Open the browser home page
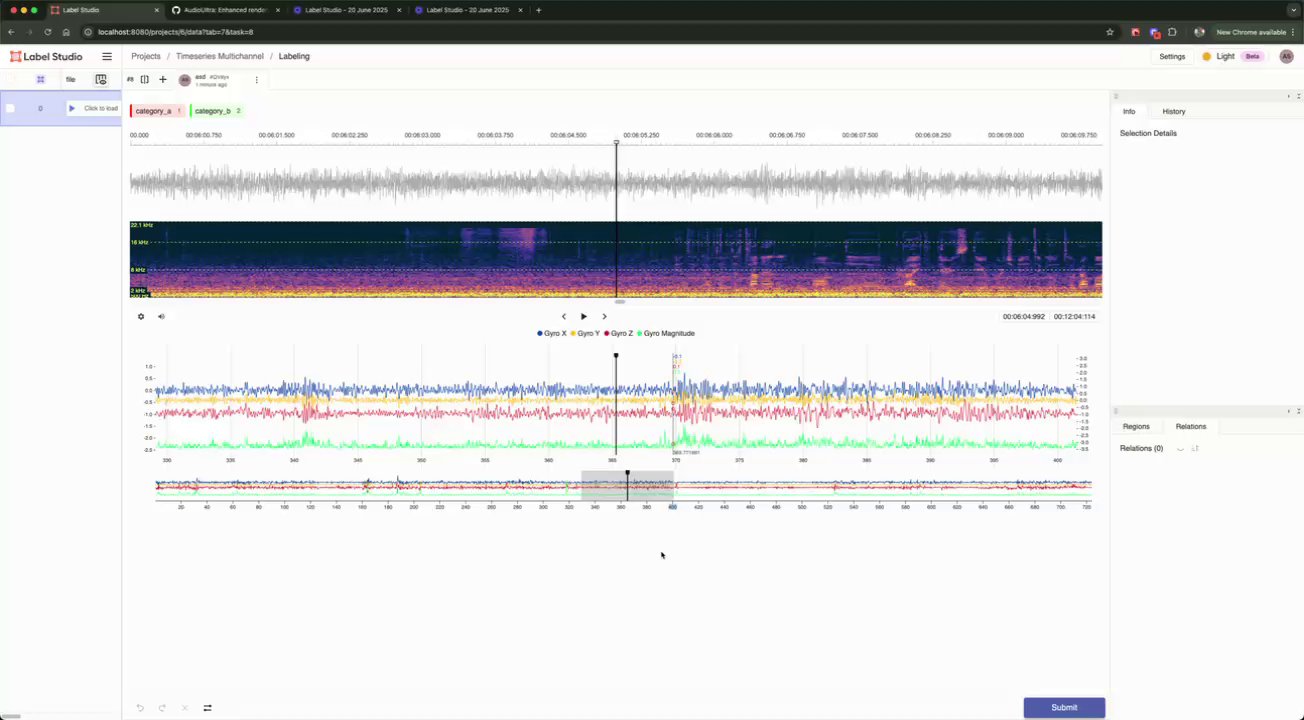The width and height of the screenshot is (1304, 720). pyautogui.click(x=66, y=32)
